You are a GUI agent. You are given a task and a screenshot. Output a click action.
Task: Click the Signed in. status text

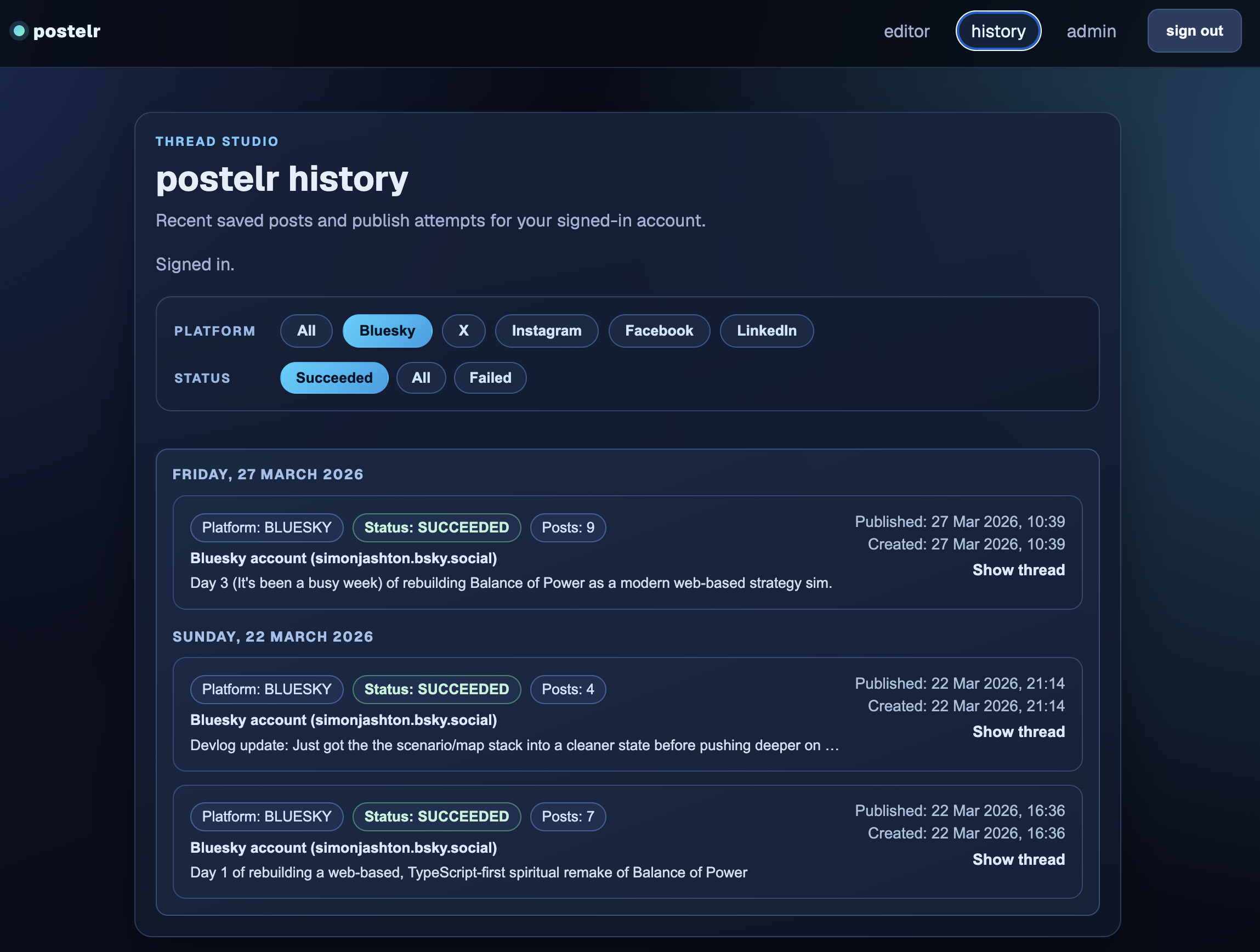pos(195,264)
